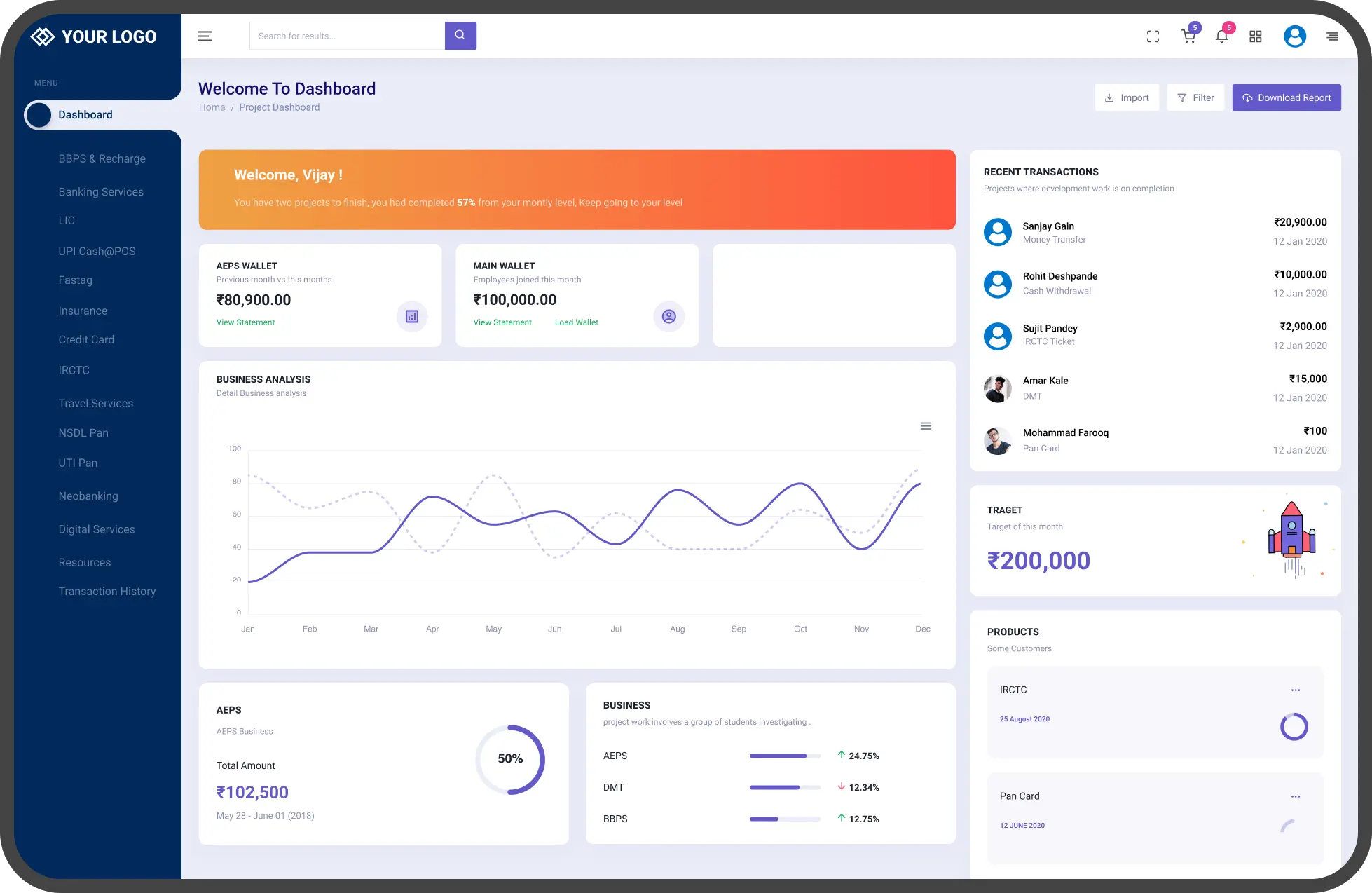Viewport: 1372px width, 893px height.
Task: Click the hamburger menu icon beside search
Action: pos(205,36)
